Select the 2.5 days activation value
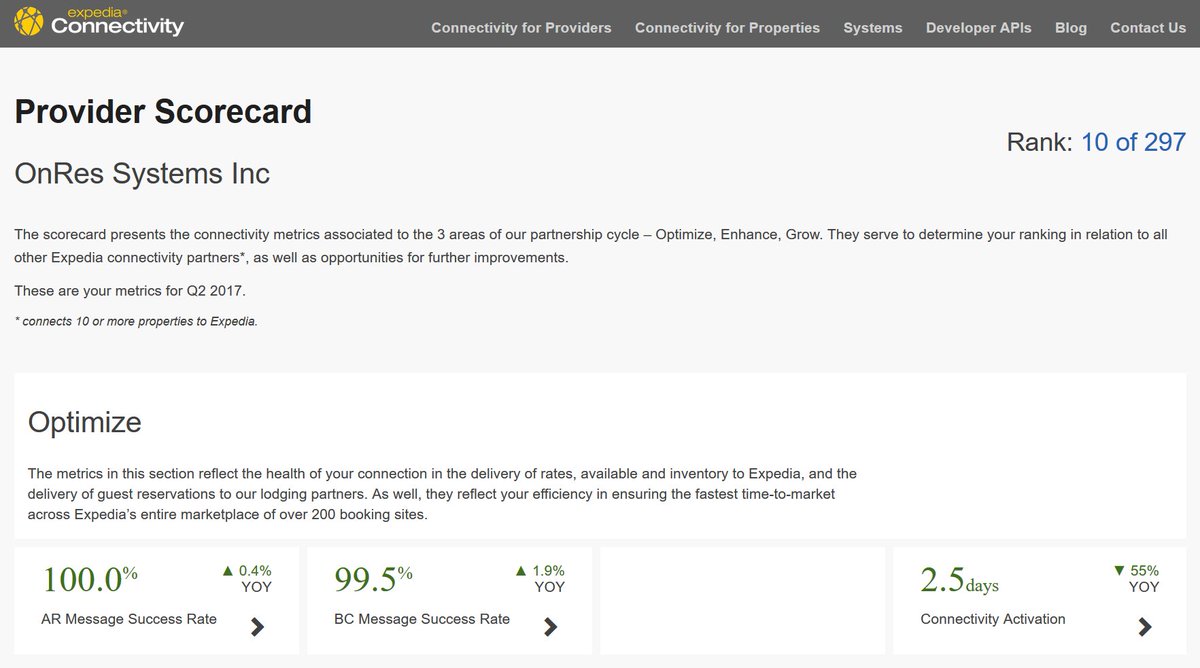This screenshot has height=668, width=1200. coord(960,580)
